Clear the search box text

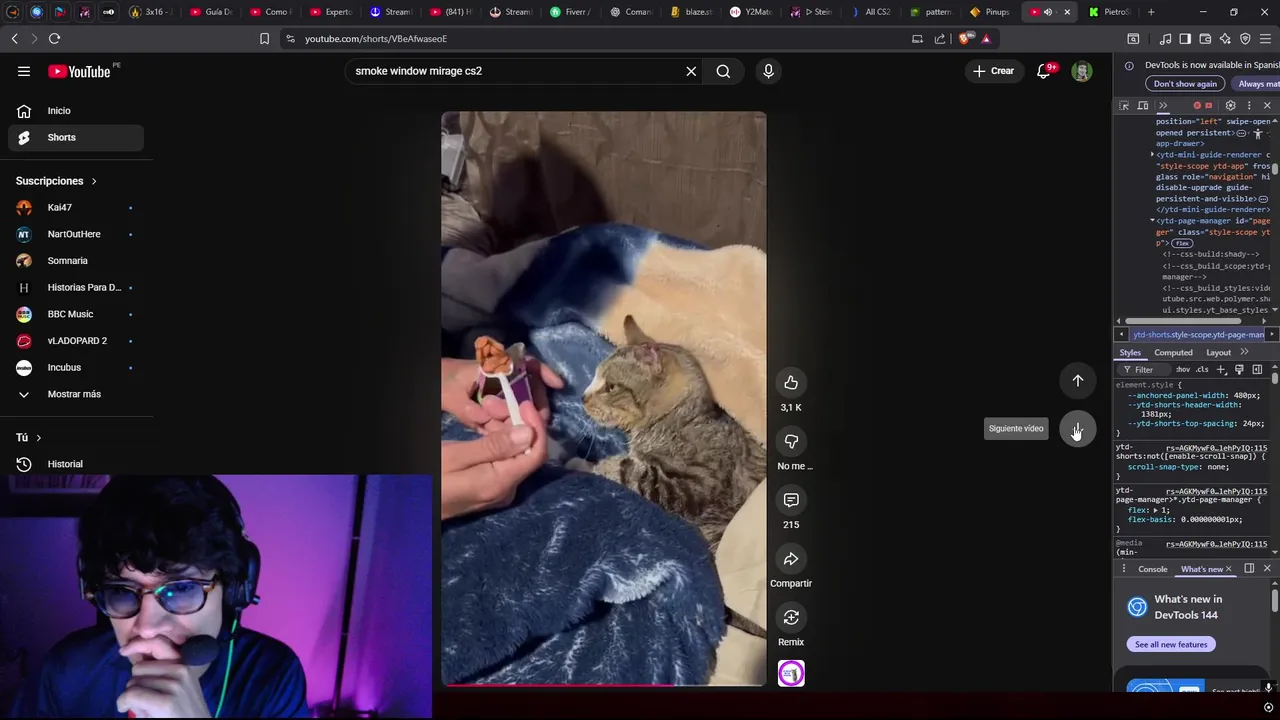click(691, 71)
